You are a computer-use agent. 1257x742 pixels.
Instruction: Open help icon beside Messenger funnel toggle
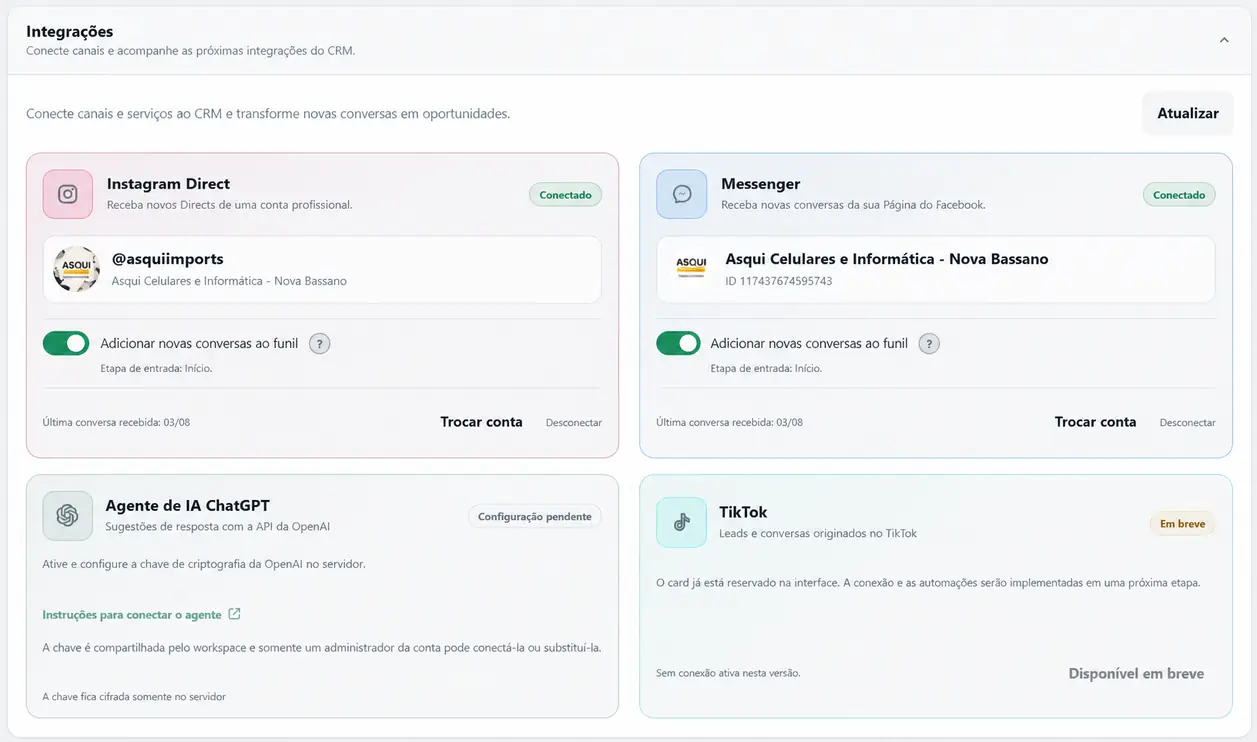pyautogui.click(x=929, y=344)
